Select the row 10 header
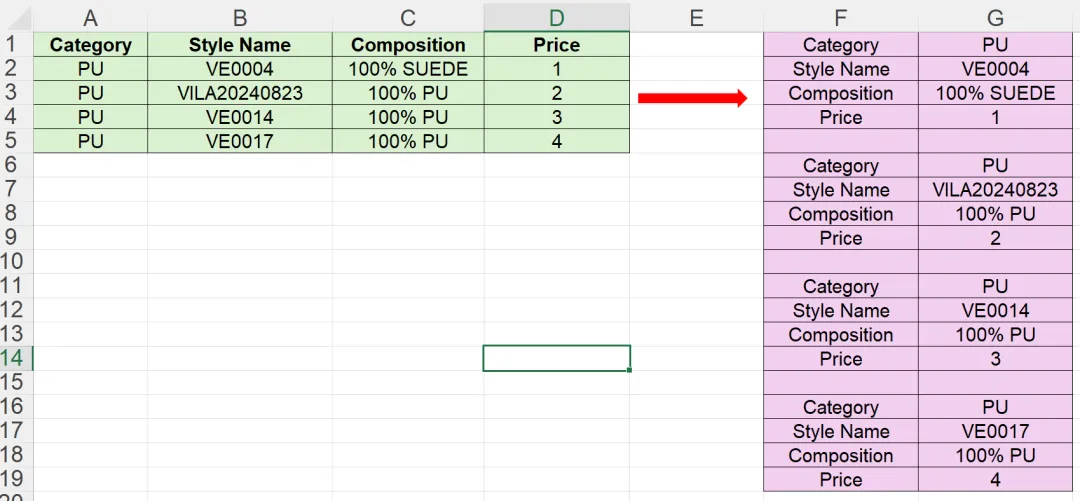Viewport: 1080px width, 501px height. coord(12,262)
